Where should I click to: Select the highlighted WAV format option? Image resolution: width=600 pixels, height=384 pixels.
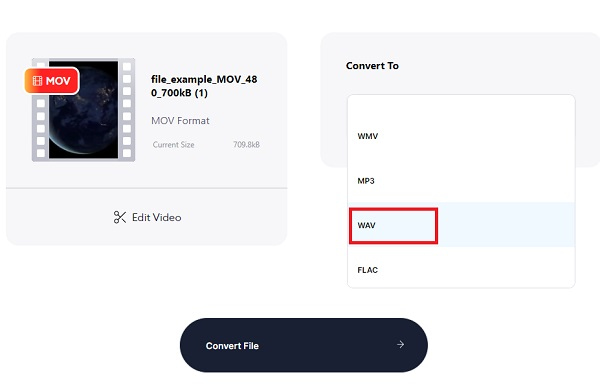pyautogui.click(x=461, y=225)
